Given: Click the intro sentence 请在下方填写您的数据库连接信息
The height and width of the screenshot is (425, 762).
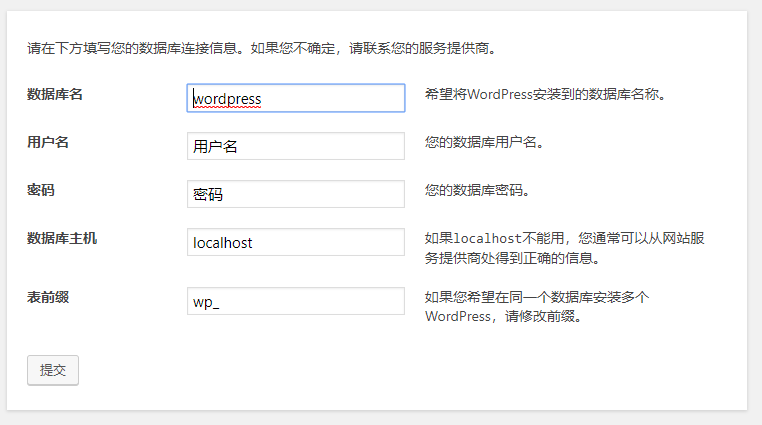Looking at the screenshot, I should pyautogui.click(x=262, y=49).
